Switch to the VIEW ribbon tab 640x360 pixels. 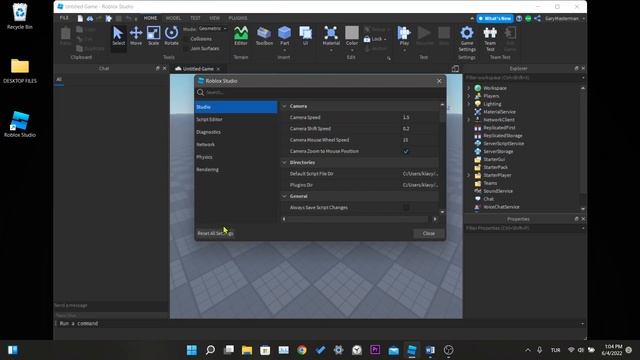[x=215, y=18]
